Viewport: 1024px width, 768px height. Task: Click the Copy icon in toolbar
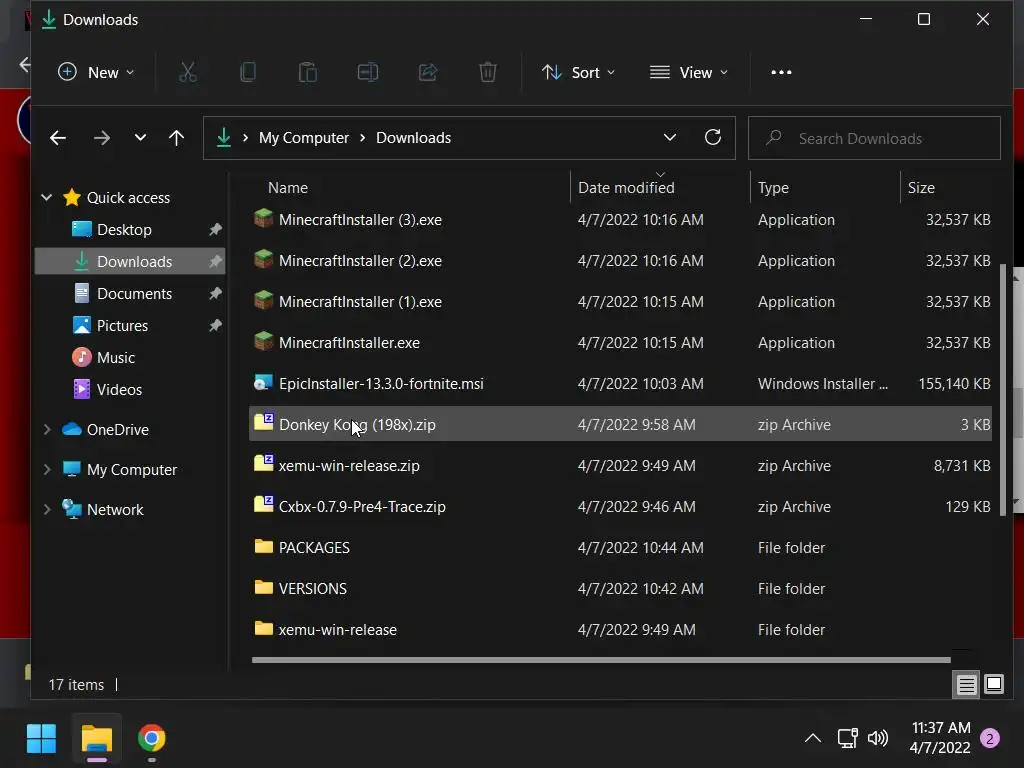(248, 72)
